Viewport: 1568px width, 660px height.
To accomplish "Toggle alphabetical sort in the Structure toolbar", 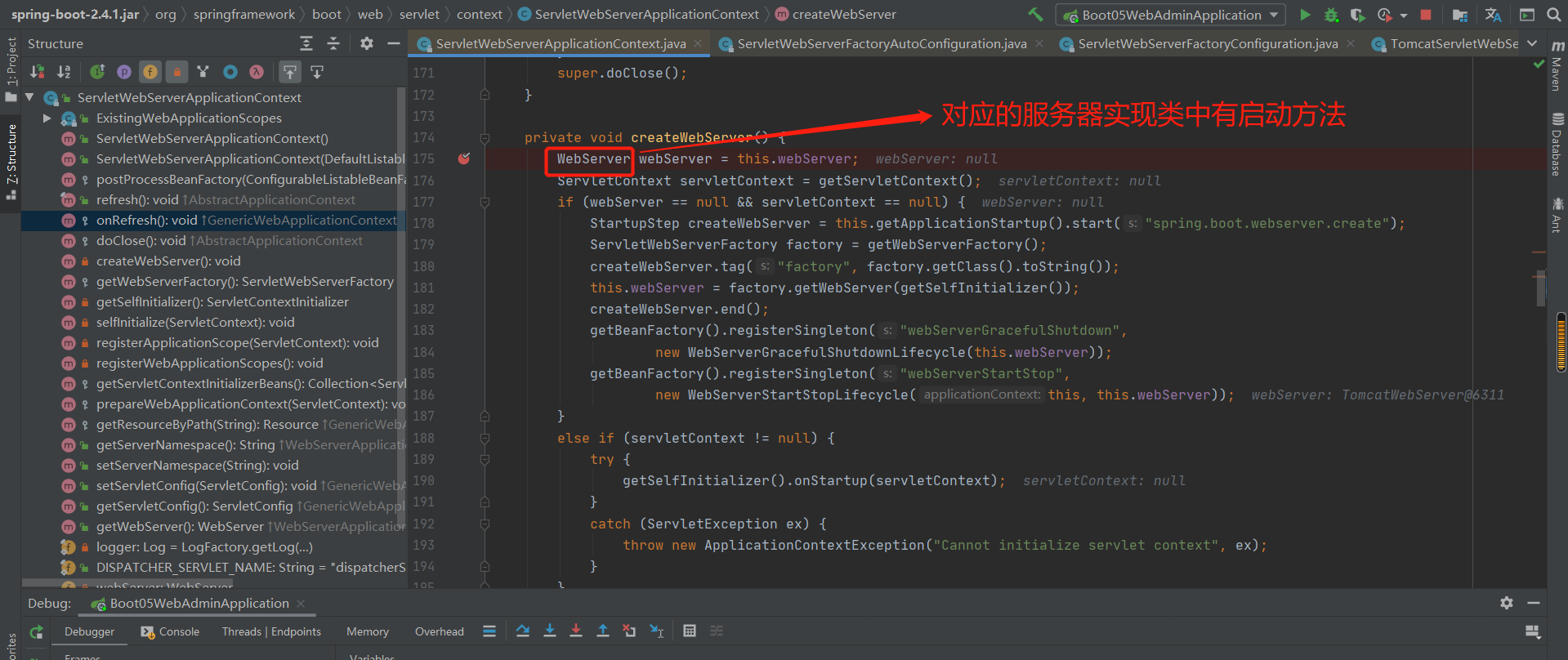I will pos(64,72).
